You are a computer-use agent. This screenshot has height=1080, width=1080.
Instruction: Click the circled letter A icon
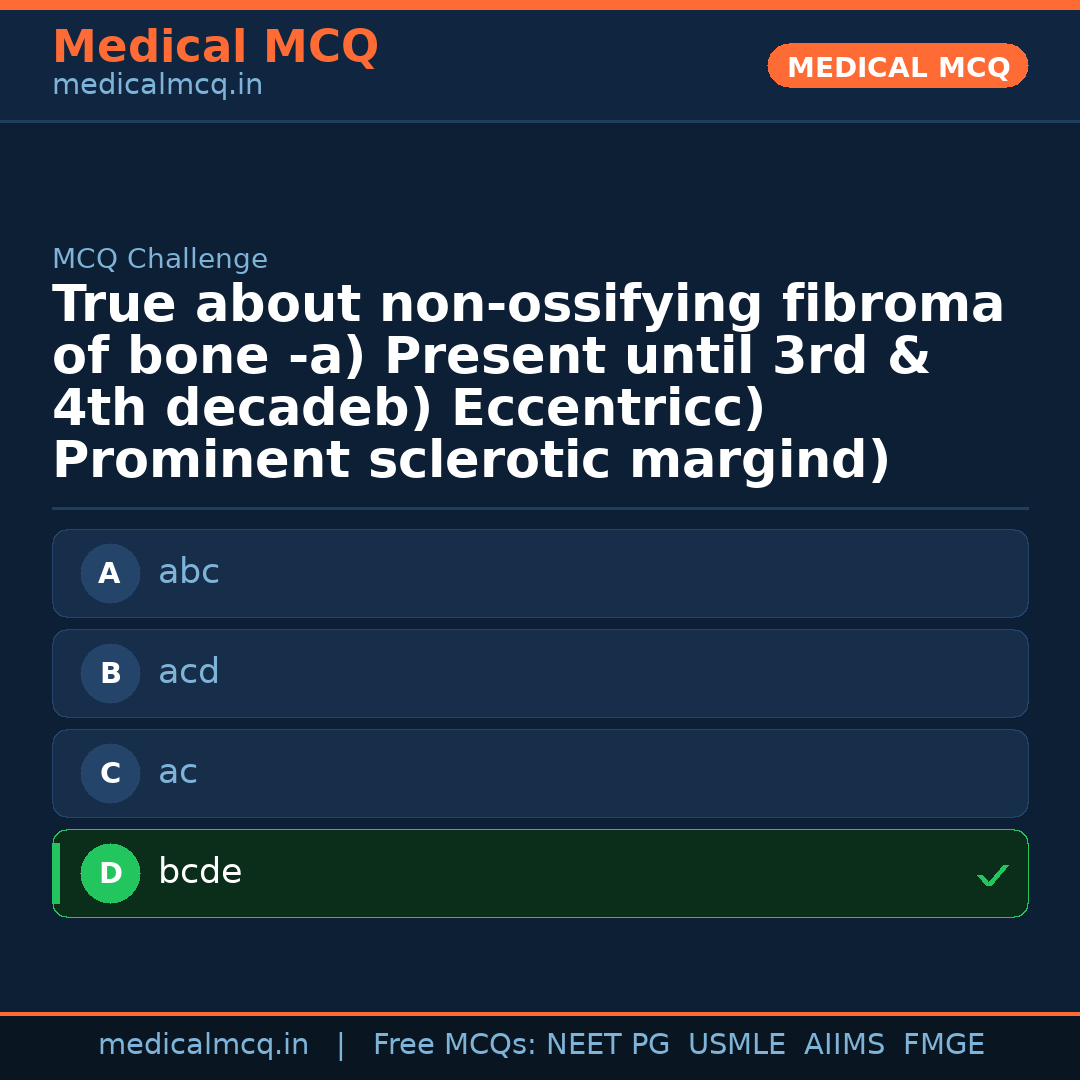tap(110, 574)
